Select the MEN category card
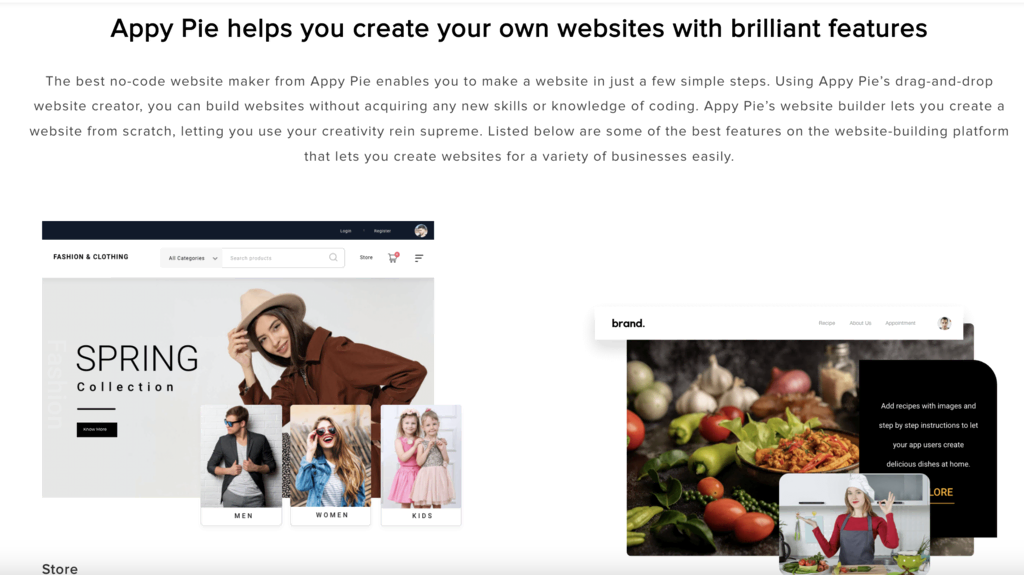The image size is (1024, 575). (x=241, y=465)
